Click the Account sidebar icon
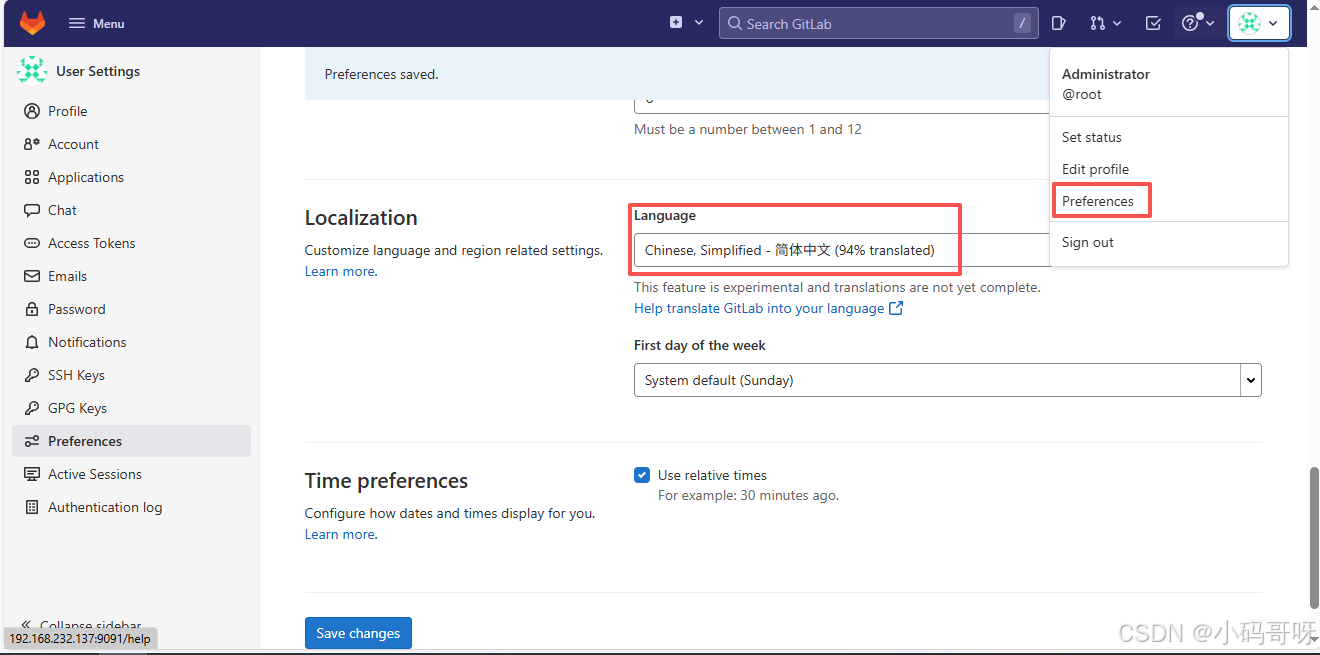 [x=31, y=144]
